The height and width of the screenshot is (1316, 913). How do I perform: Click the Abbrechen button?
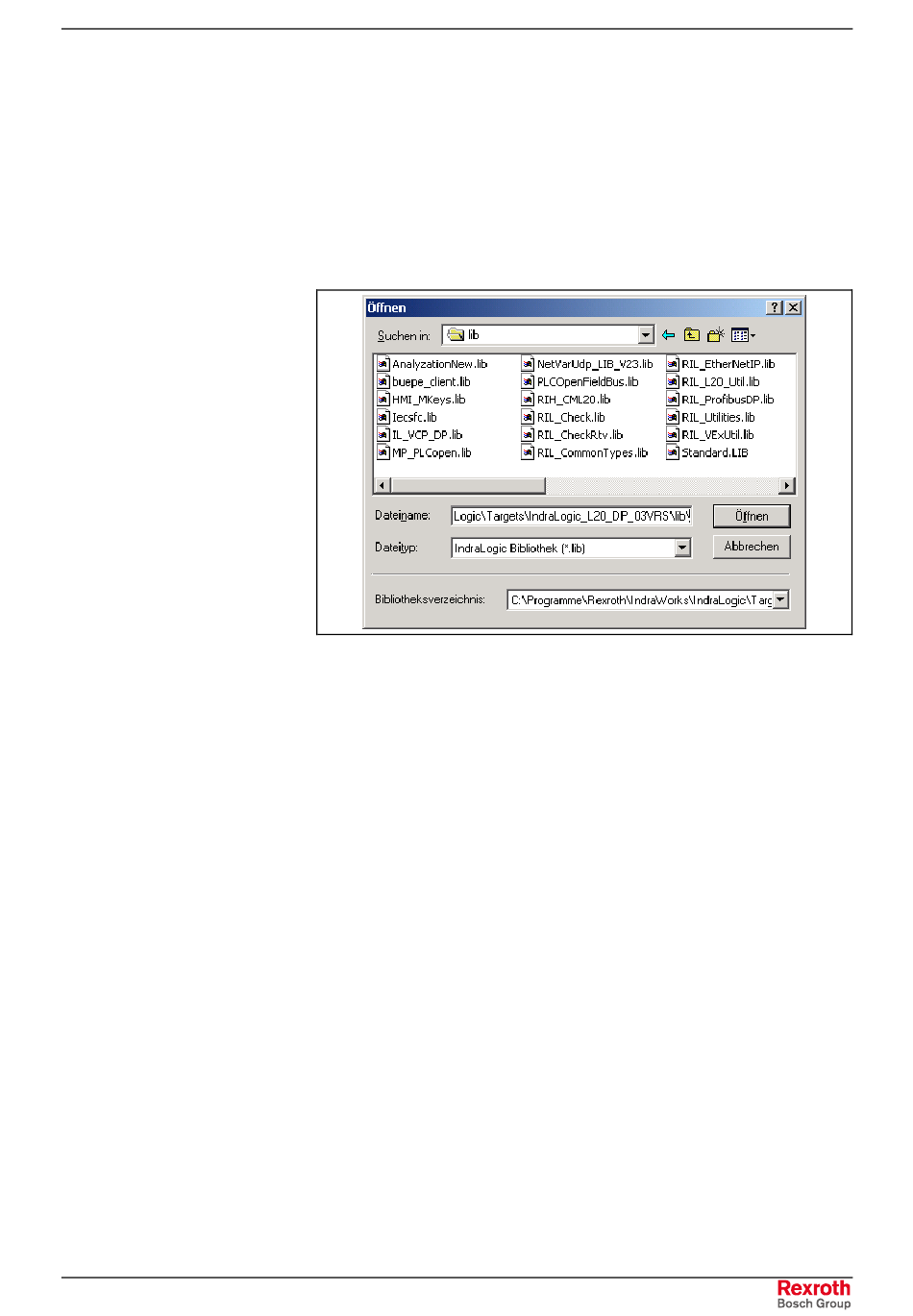pyautogui.click(x=752, y=547)
